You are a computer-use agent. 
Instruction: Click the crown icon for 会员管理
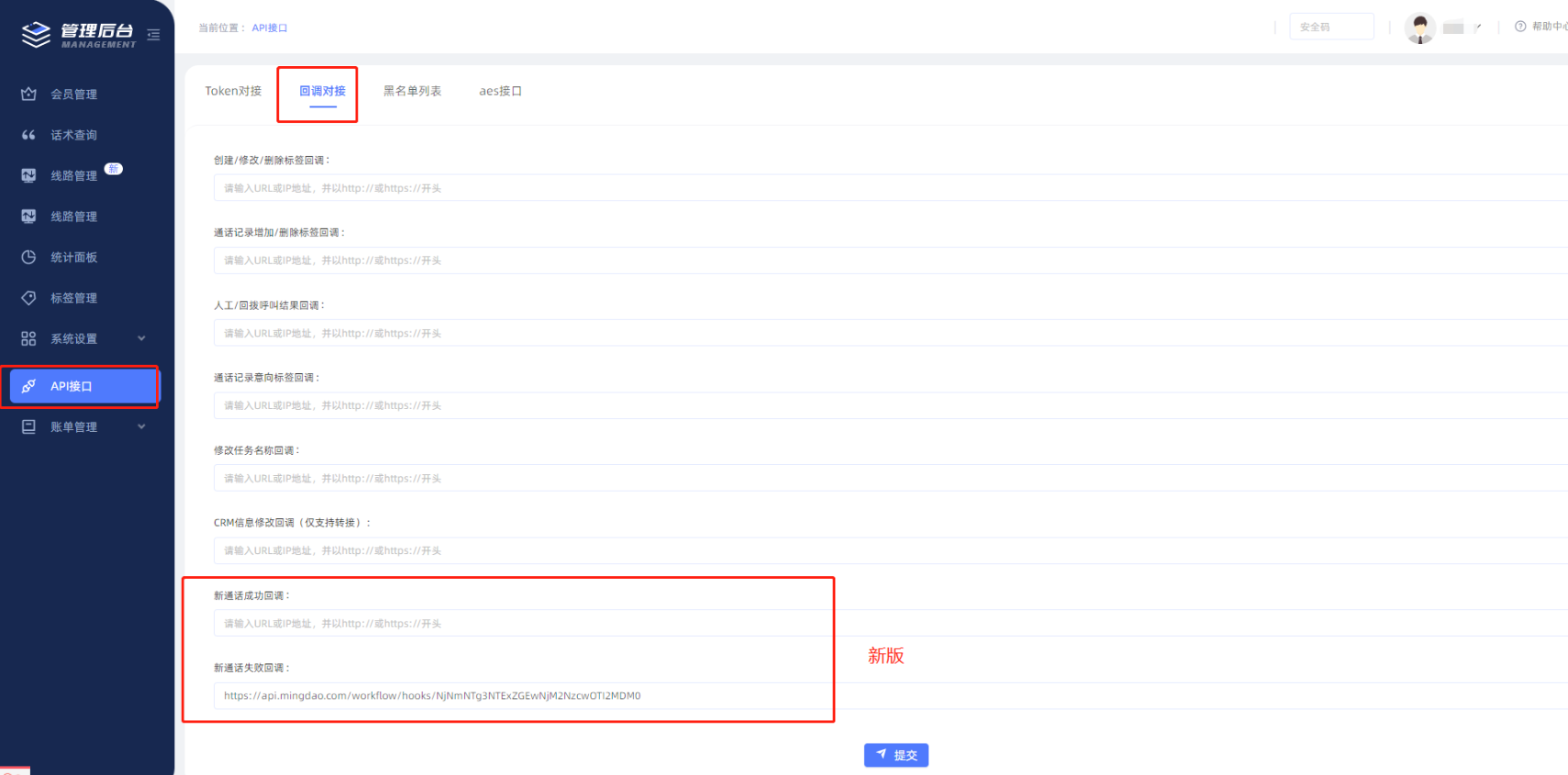pos(28,94)
